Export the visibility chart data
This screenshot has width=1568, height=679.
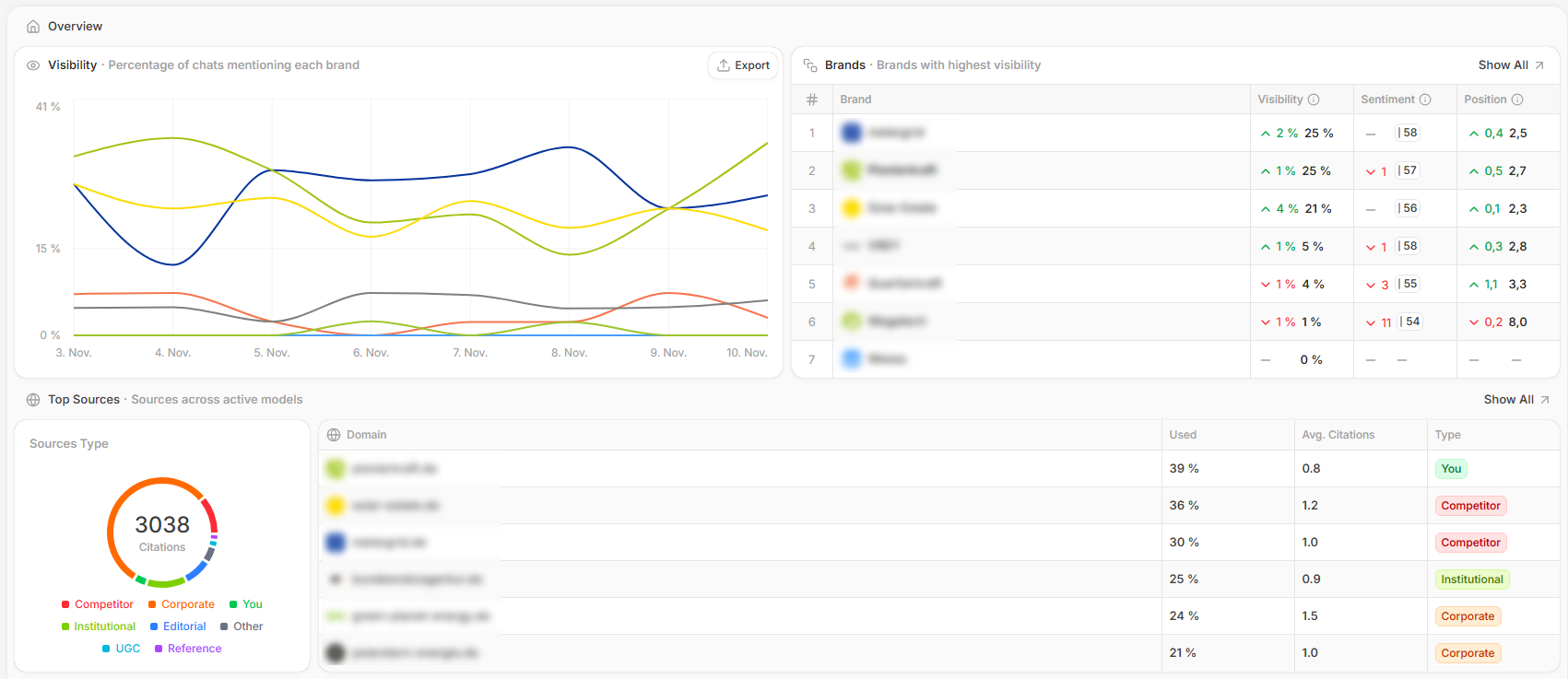[743, 65]
